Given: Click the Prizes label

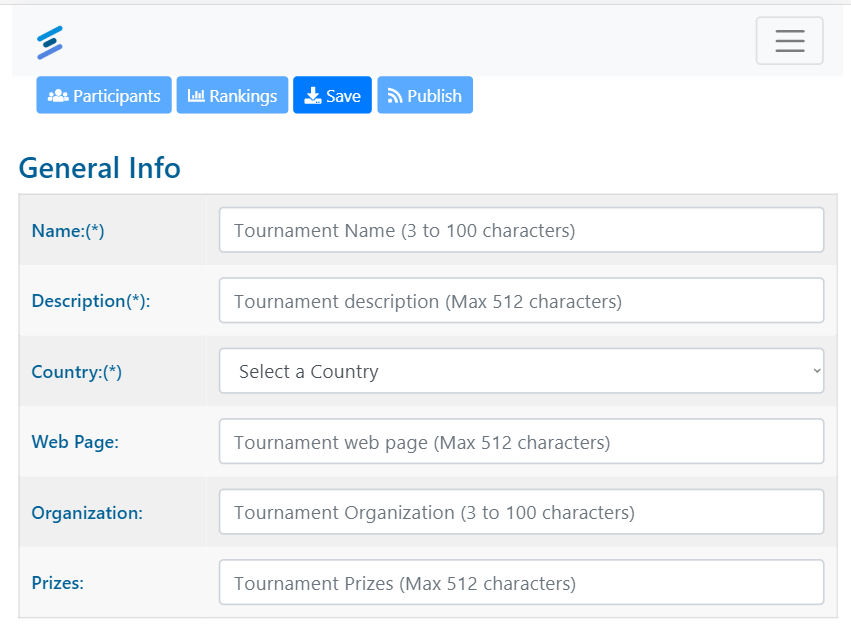Looking at the screenshot, I should pyautogui.click(x=58, y=583).
